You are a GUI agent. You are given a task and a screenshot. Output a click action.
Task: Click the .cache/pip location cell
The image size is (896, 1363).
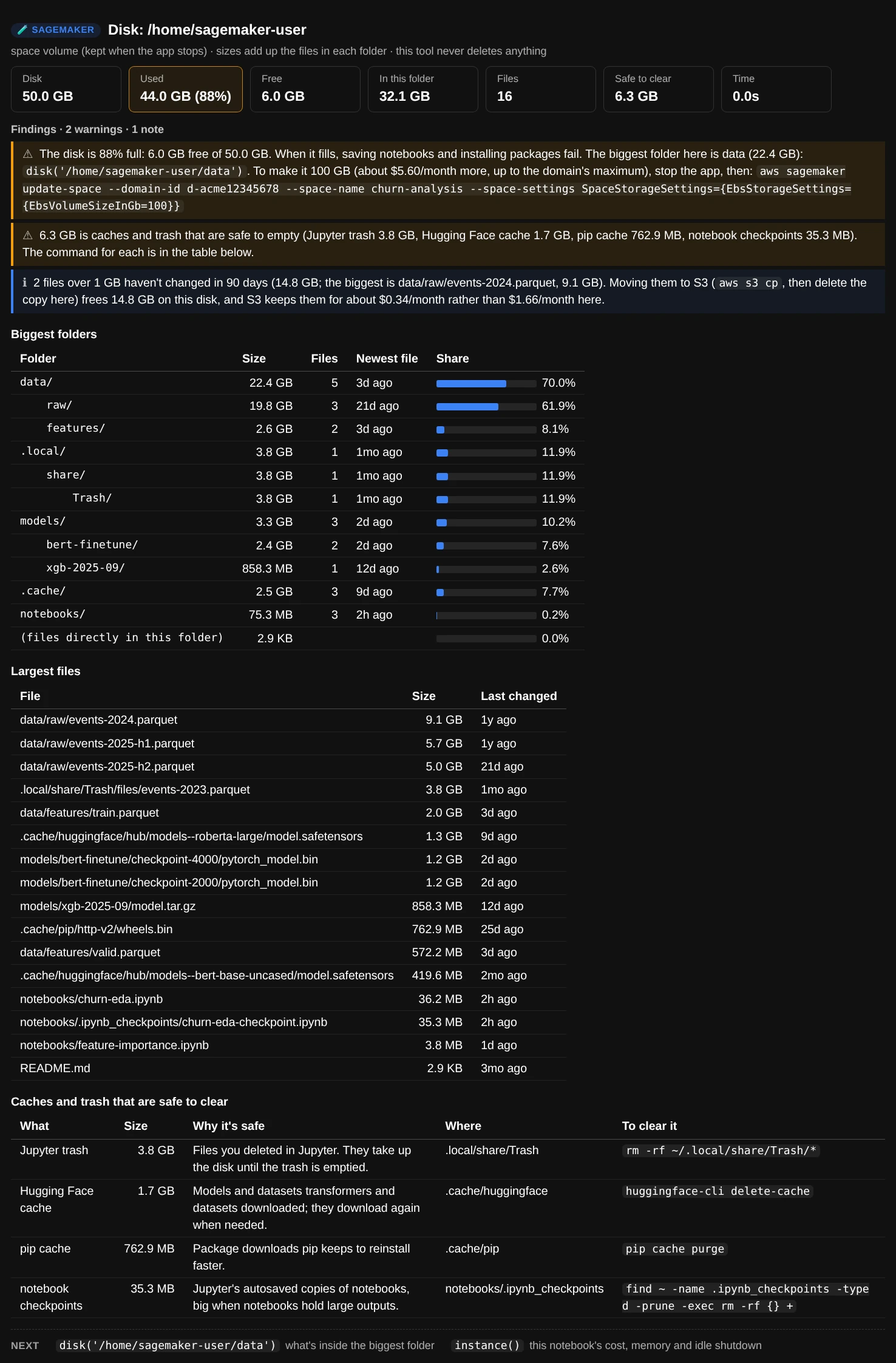point(472,1249)
